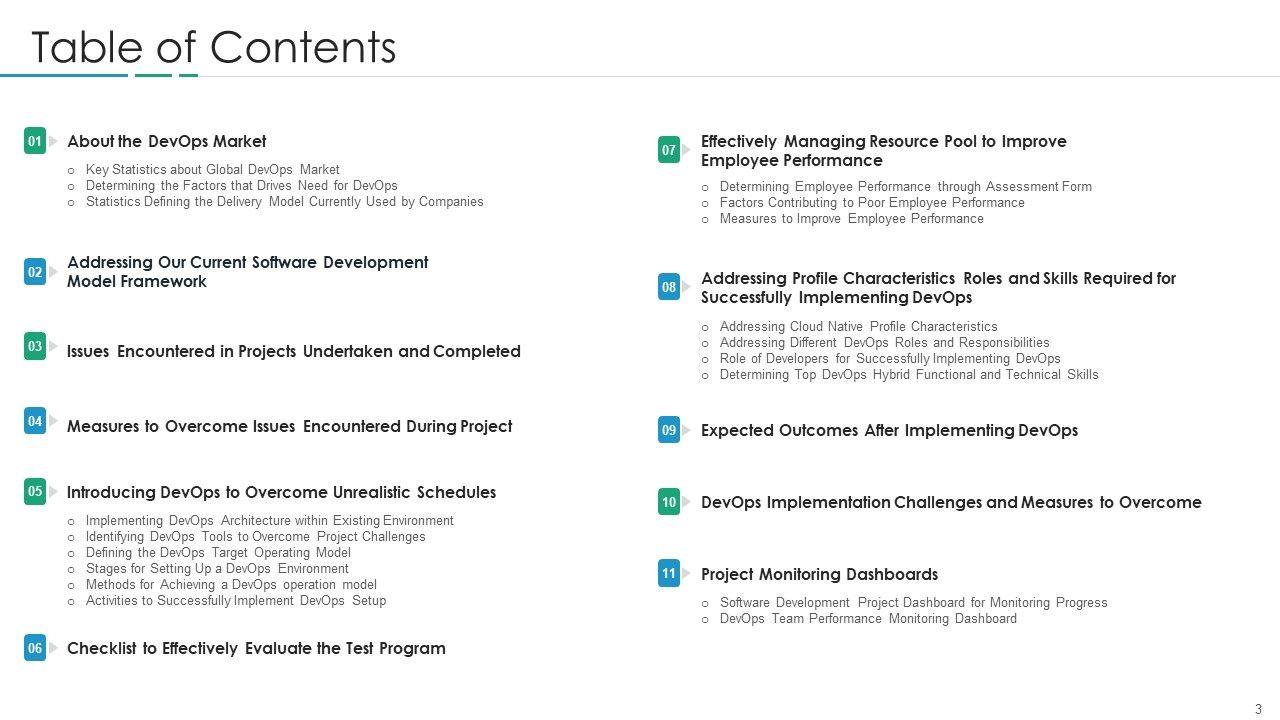
Task: Click the arrow beside badge 10
Action: point(686,502)
